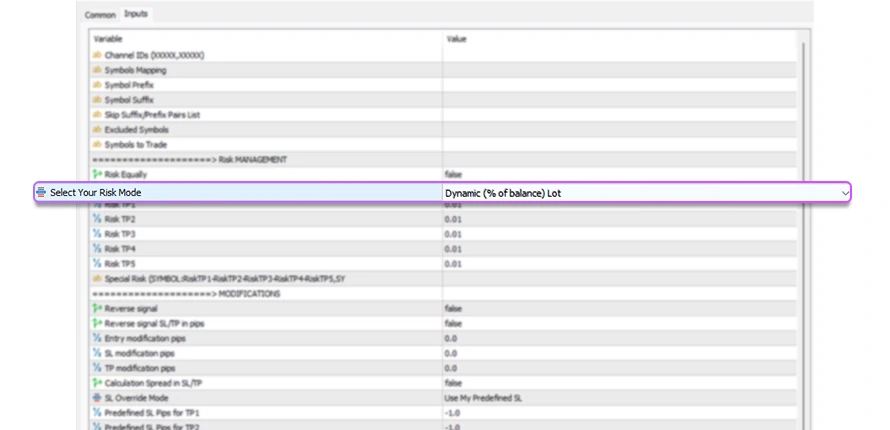Toggle Reverse signal SL/TP in pips value
The width and height of the screenshot is (890, 430).
453,324
